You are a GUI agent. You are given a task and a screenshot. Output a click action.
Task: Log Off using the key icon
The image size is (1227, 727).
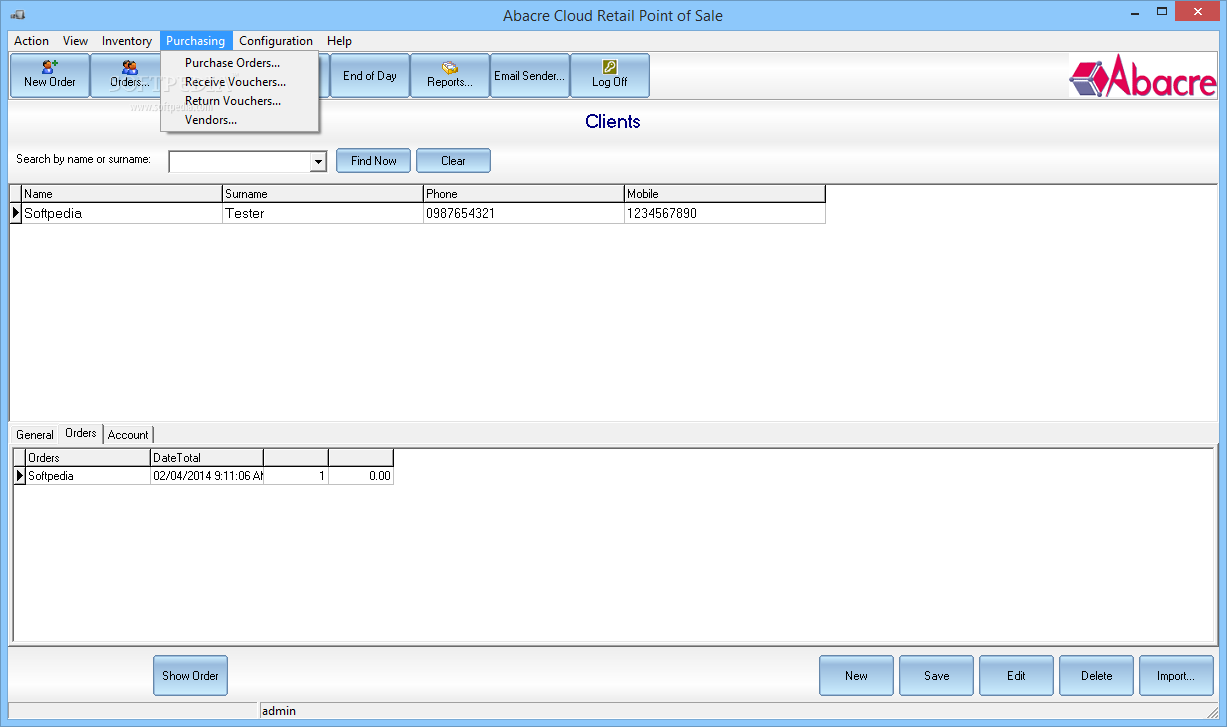pyautogui.click(x=610, y=75)
